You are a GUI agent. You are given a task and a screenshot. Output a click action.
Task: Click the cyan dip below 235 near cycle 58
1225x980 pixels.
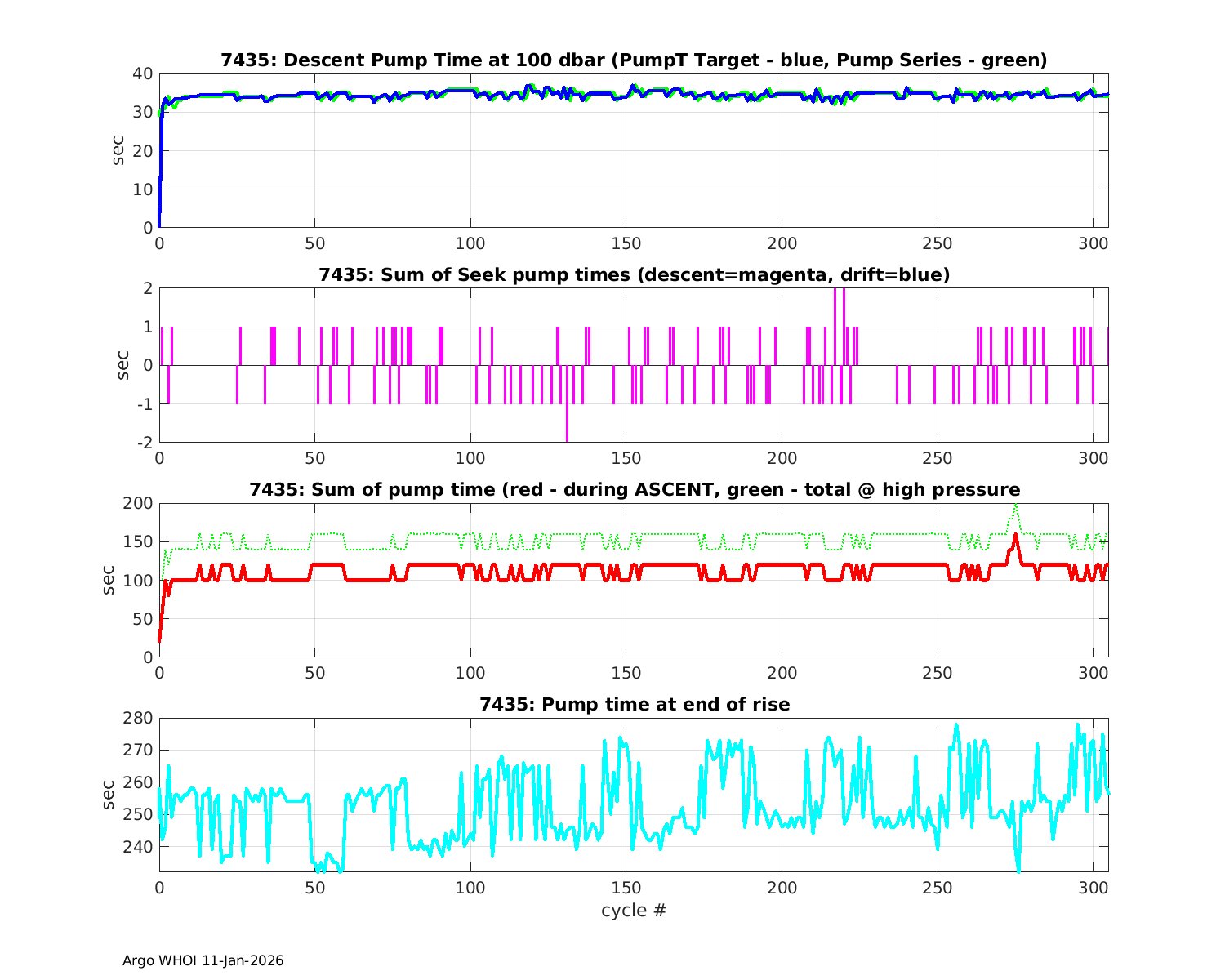[341, 870]
